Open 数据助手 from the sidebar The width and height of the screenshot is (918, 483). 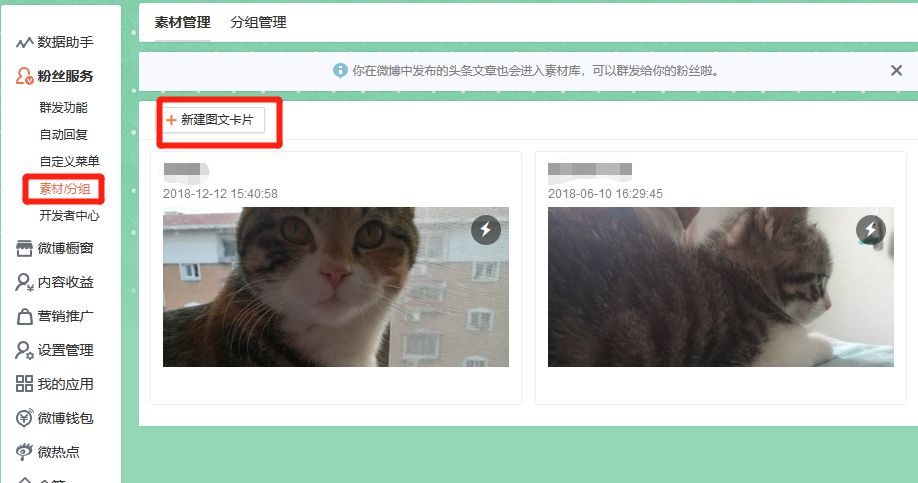pos(55,42)
